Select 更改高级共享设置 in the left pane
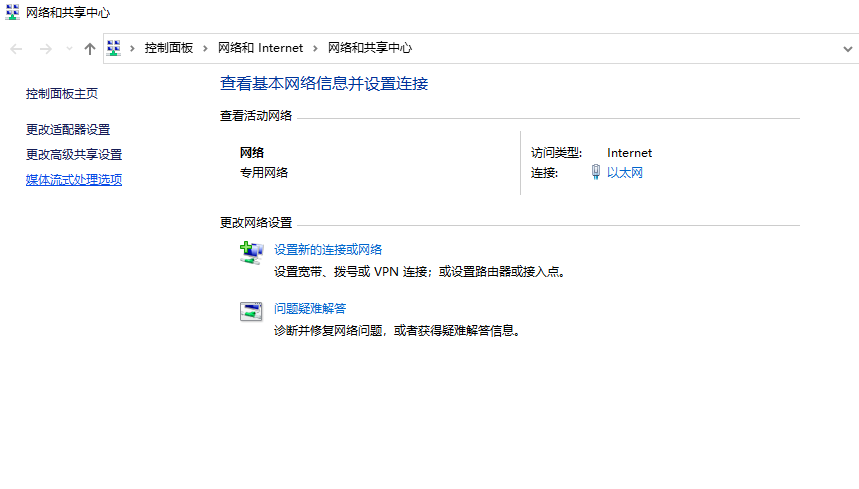 (74, 154)
